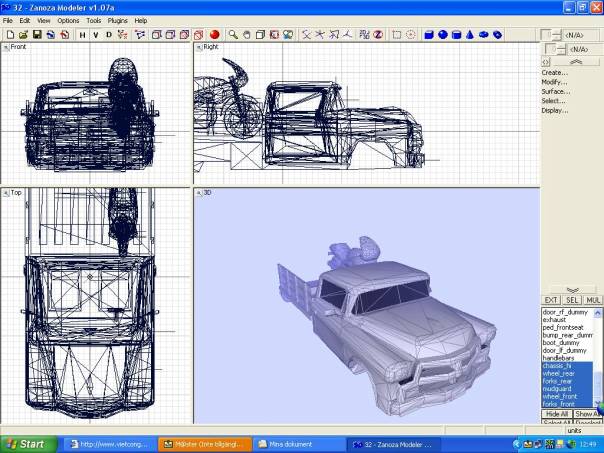Create a blue cone primitive
604x453 pixels.
[x=469, y=34]
